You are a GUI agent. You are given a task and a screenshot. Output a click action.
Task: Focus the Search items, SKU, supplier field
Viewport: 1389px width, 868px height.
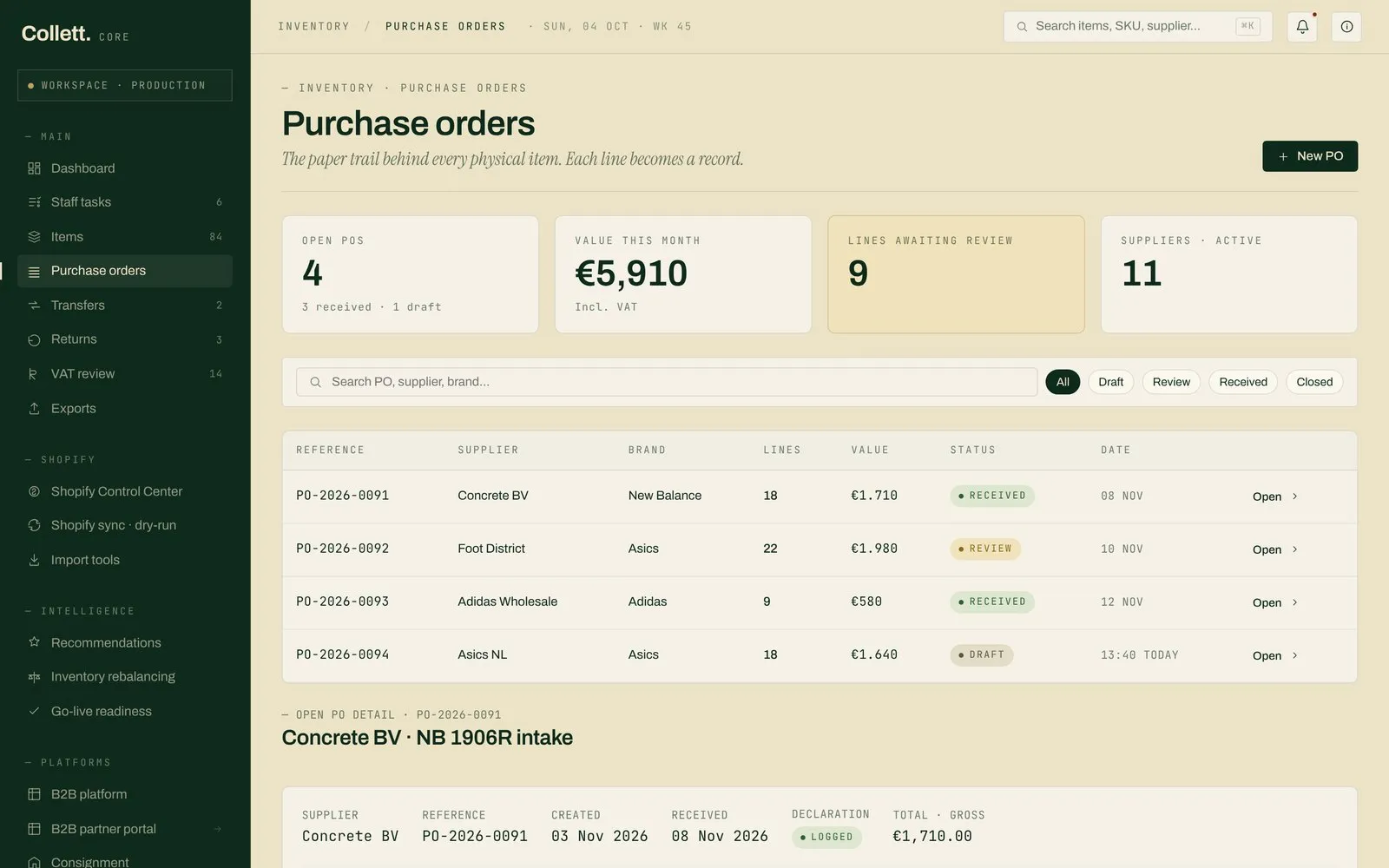(x=1137, y=27)
